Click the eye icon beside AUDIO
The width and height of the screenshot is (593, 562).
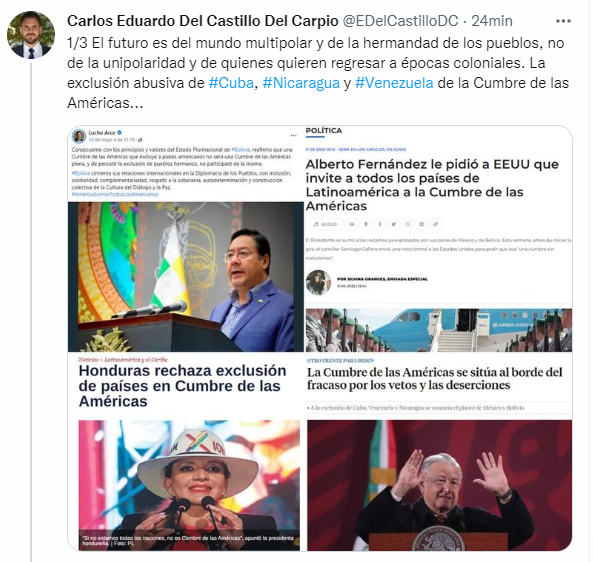pos(352,224)
